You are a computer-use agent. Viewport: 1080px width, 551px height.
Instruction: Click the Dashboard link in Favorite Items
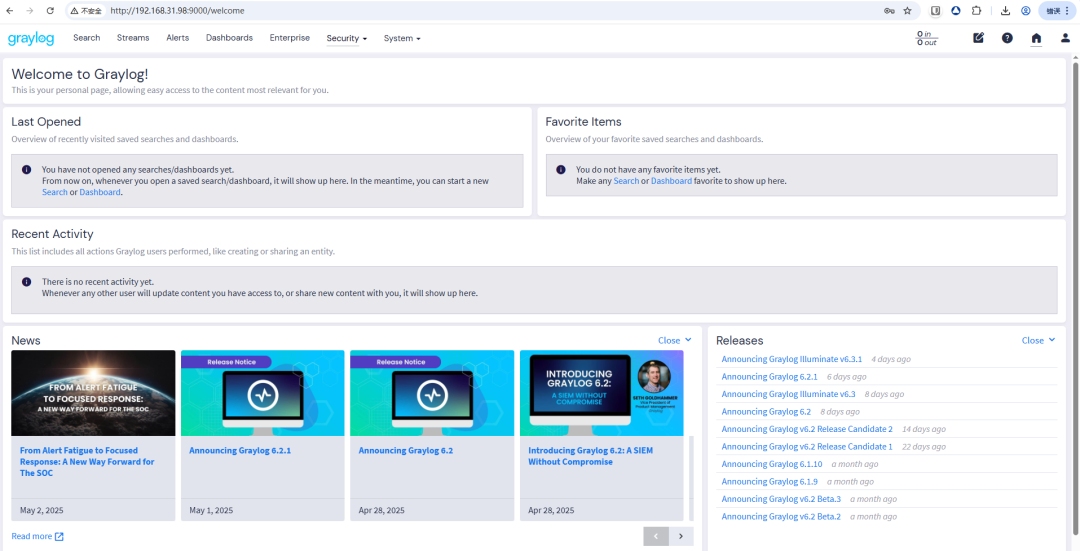(672, 181)
